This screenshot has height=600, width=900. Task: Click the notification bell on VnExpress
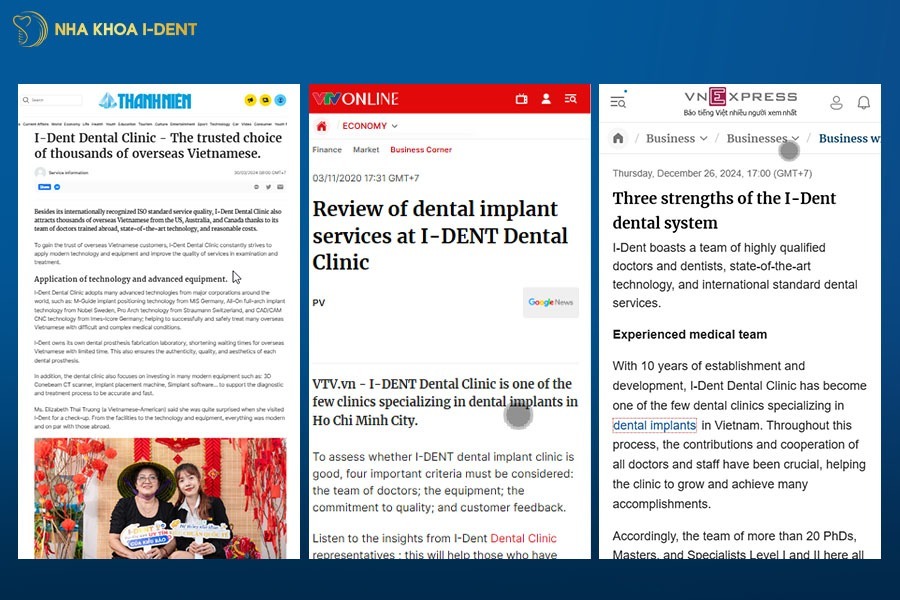(x=864, y=102)
